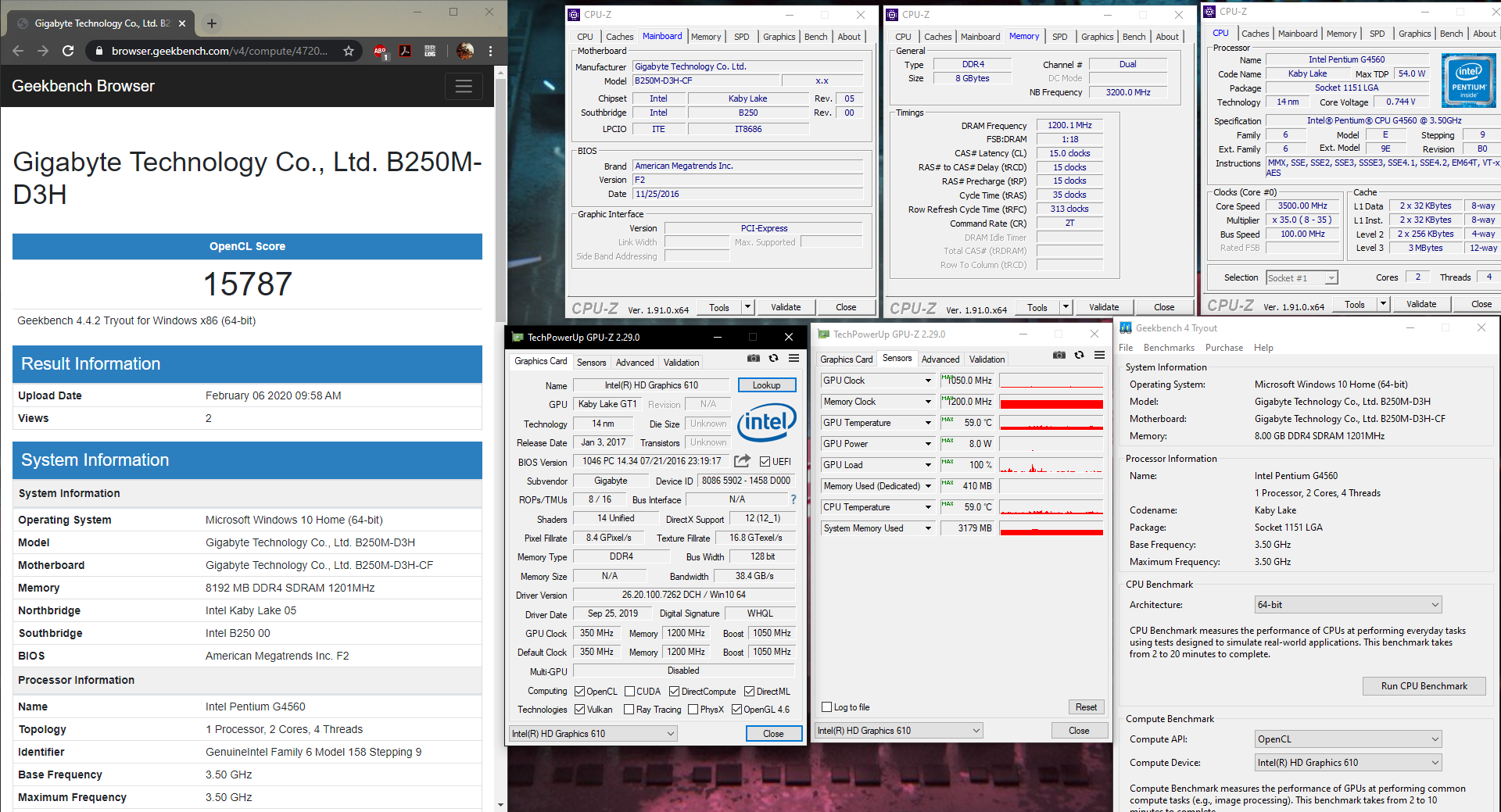Bookmark this page with star icon
This screenshot has height=812, width=1501.
pyautogui.click(x=349, y=51)
